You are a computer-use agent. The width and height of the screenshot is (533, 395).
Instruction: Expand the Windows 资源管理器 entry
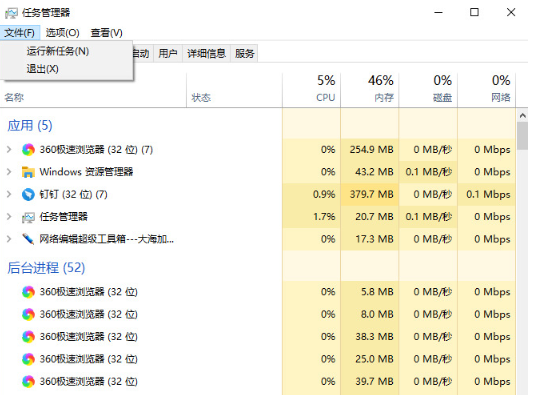[x=9, y=172]
